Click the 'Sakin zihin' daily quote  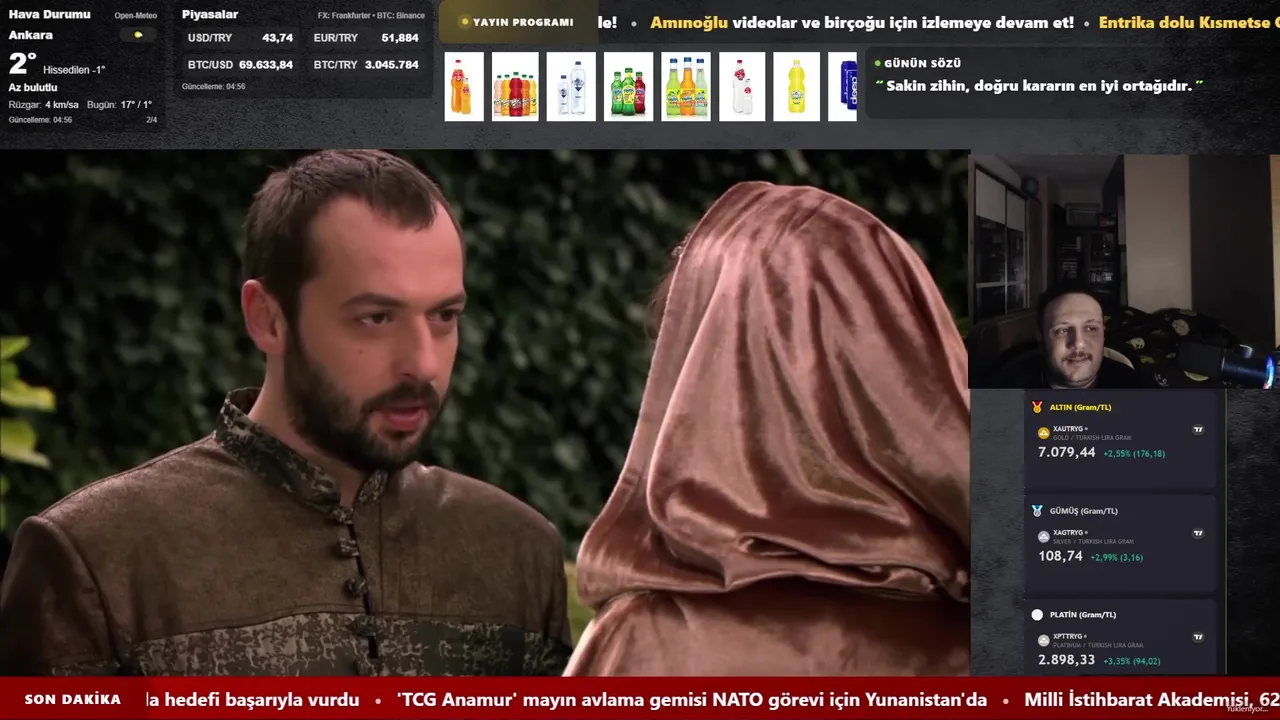tap(1040, 86)
